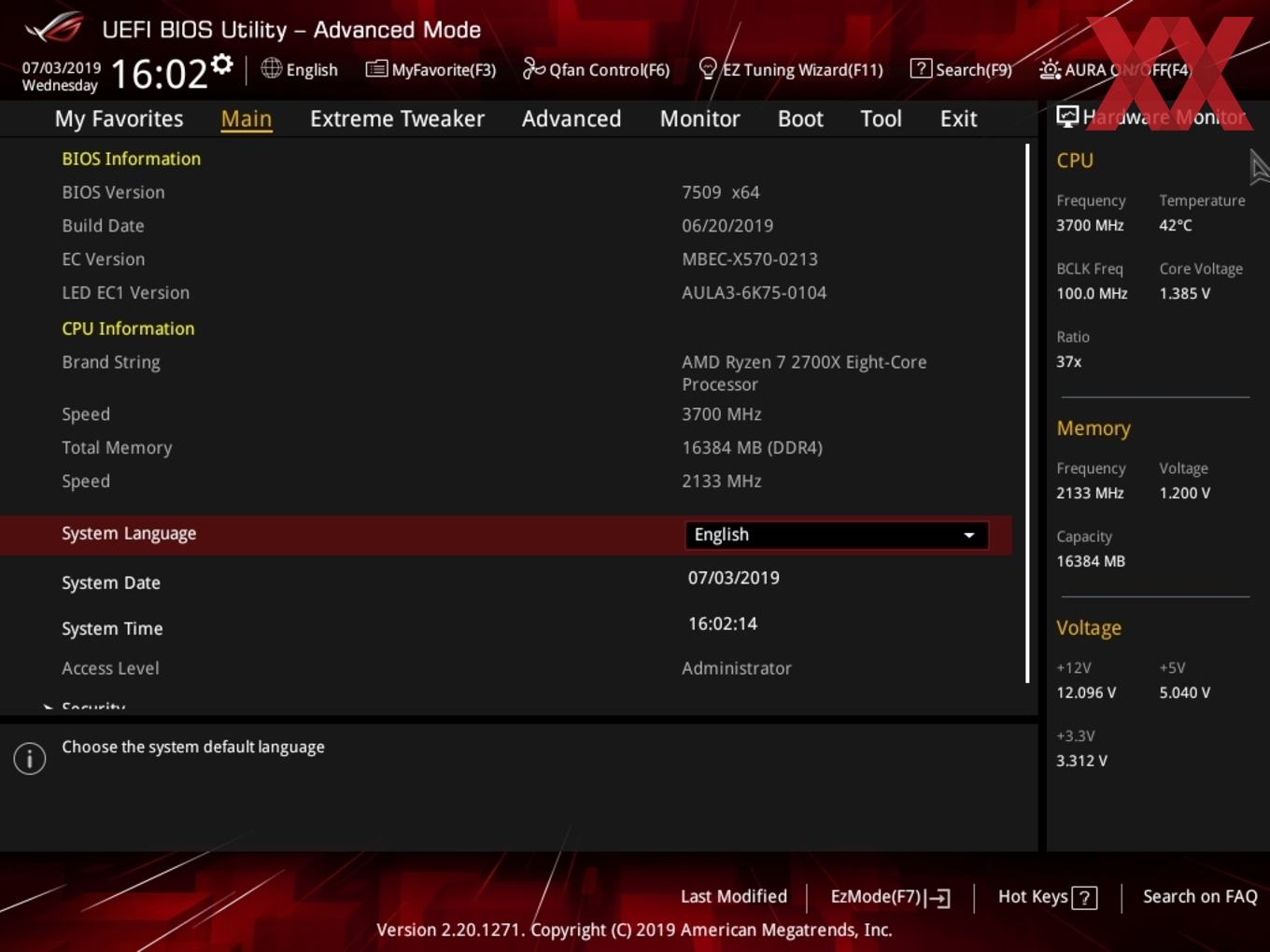1270x952 pixels.
Task: Click the gear icon beside the clock
Action: [222, 64]
